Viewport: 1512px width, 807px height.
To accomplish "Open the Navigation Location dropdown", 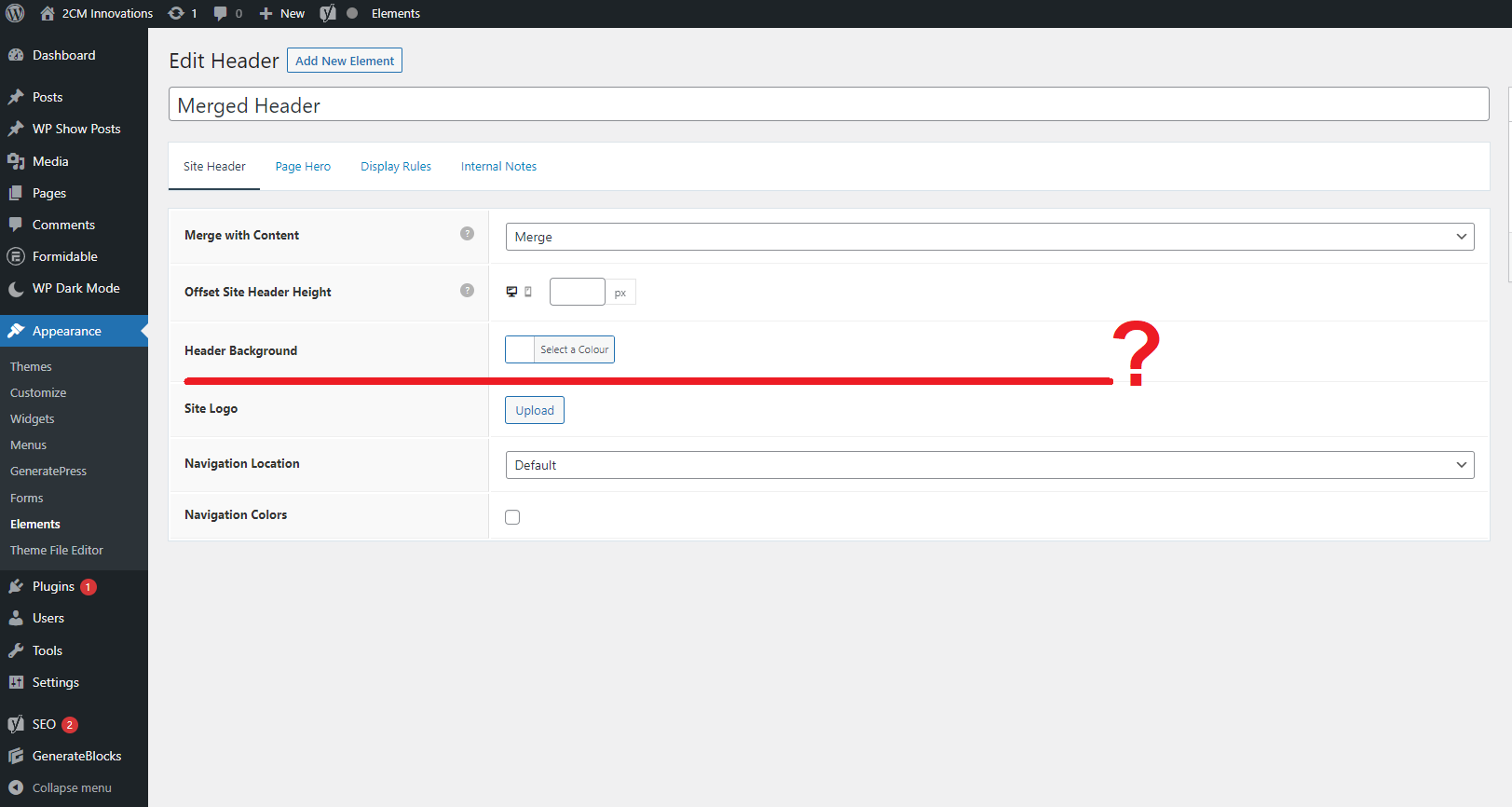I will pyautogui.click(x=989, y=465).
